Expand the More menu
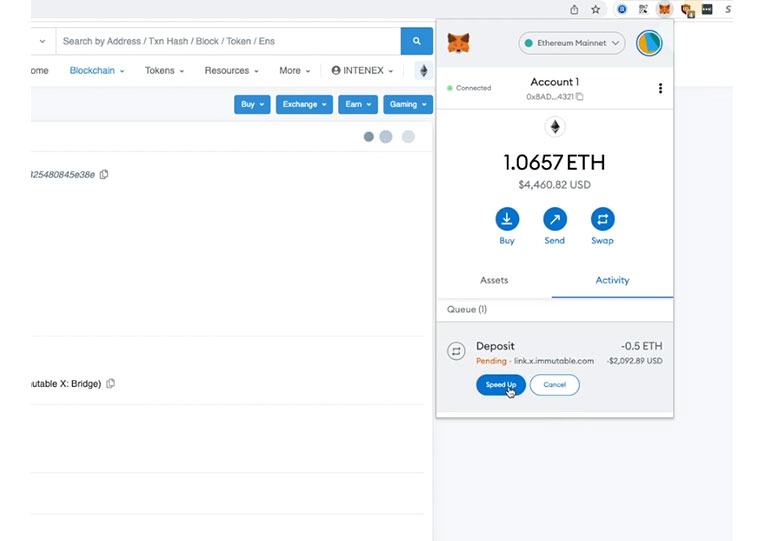763x541 pixels. pos(294,71)
